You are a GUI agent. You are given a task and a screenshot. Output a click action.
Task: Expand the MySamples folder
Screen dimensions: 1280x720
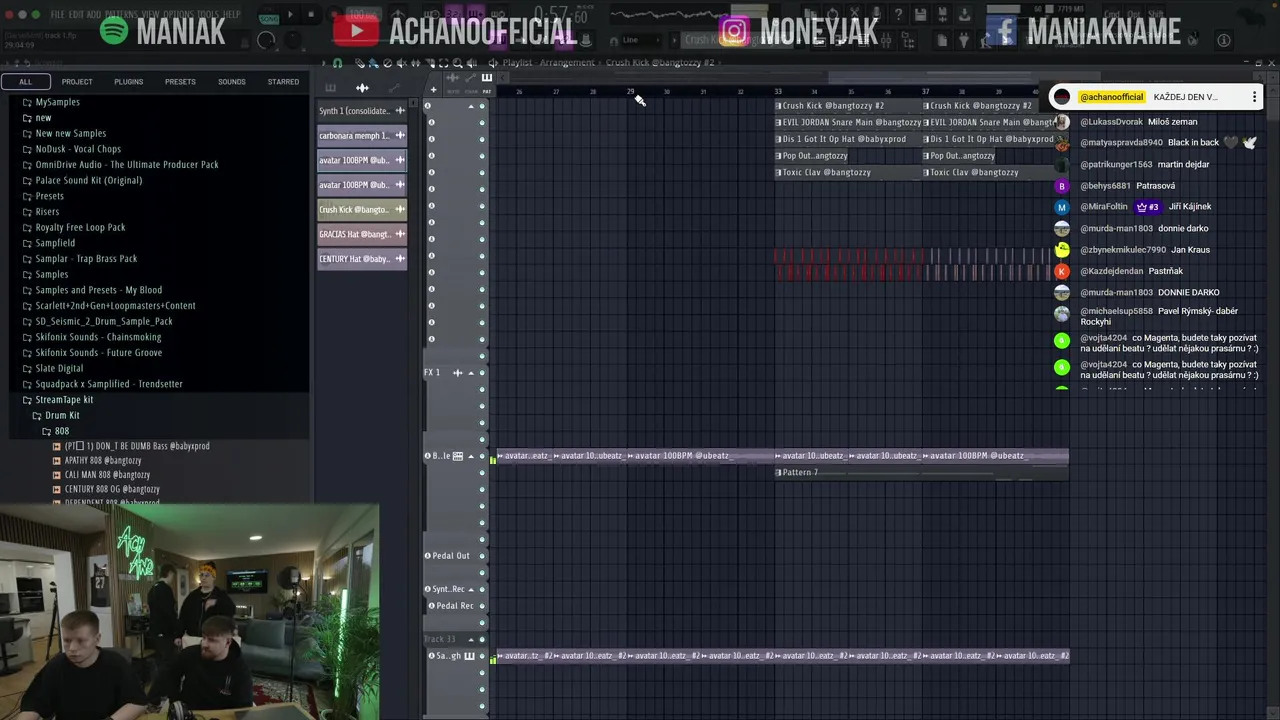click(x=57, y=102)
